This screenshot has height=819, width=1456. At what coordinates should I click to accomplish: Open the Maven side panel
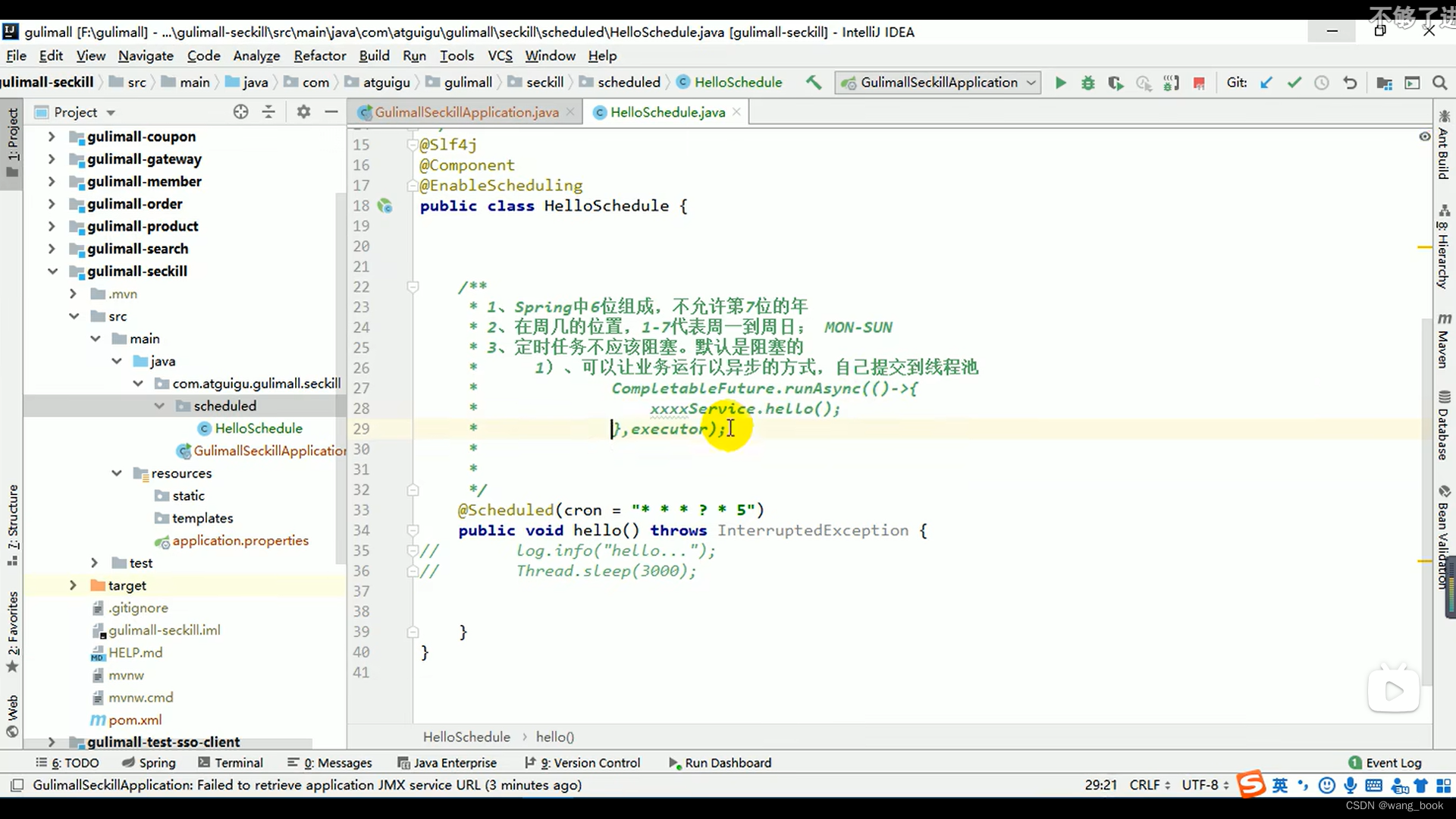click(x=1443, y=340)
